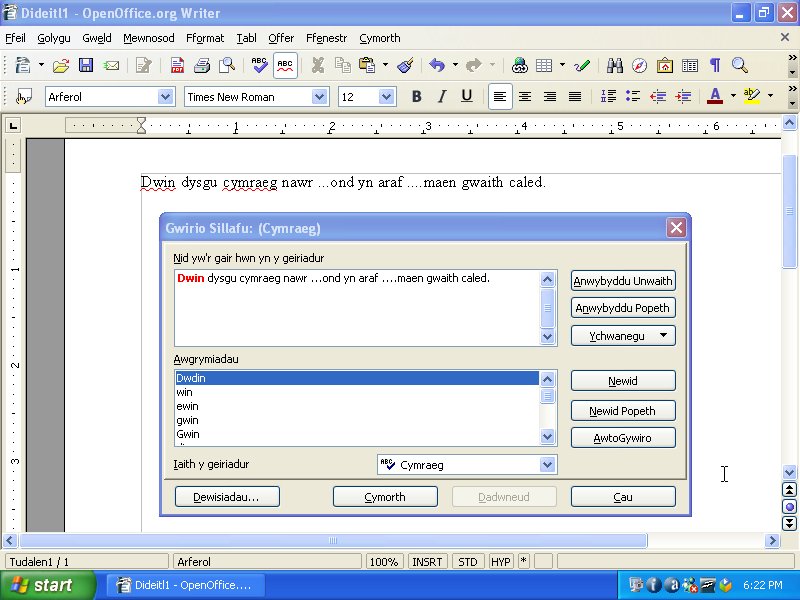
Task: Open the Offer menu
Action: (x=281, y=38)
